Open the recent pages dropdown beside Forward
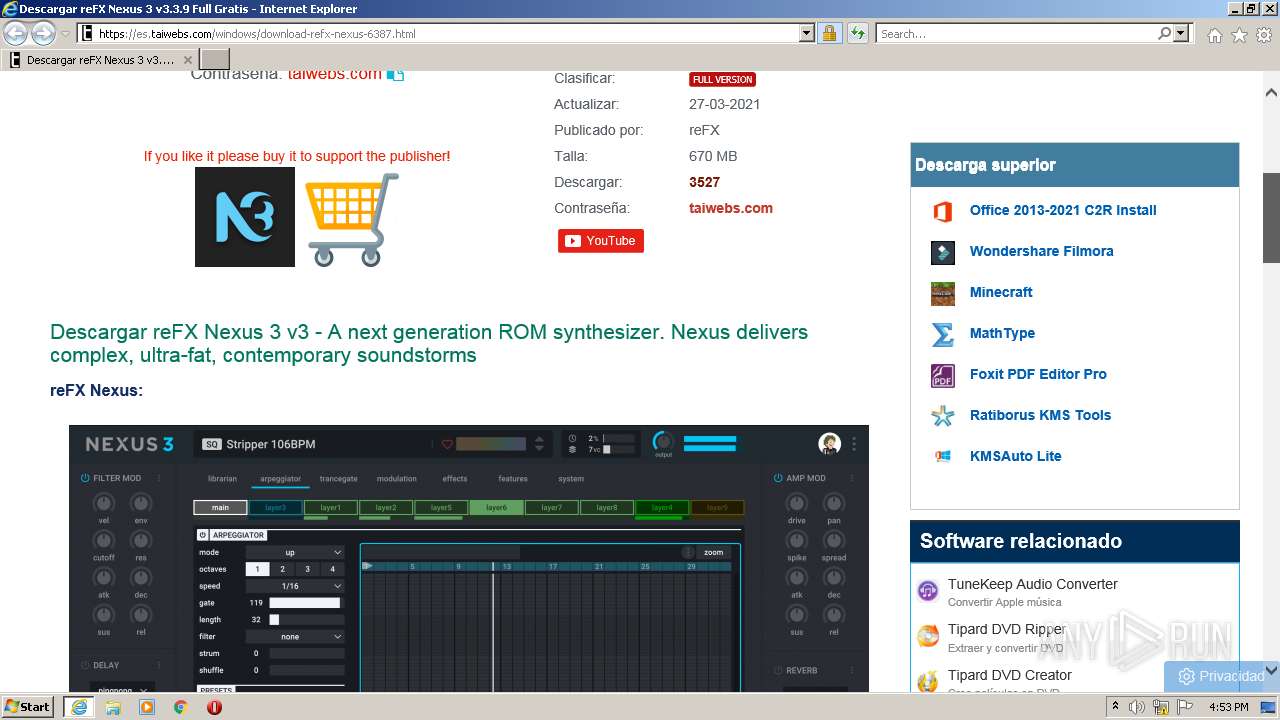The width and height of the screenshot is (1280, 720). tap(65, 34)
